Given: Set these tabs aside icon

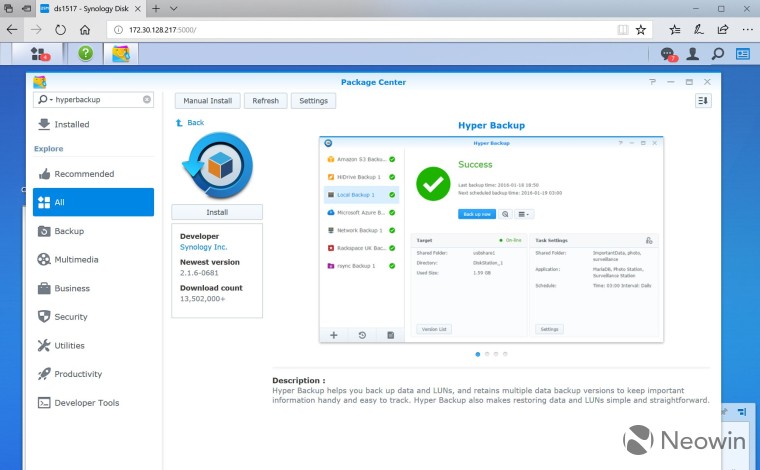Looking at the screenshot, I should click(x=27, y=9).
